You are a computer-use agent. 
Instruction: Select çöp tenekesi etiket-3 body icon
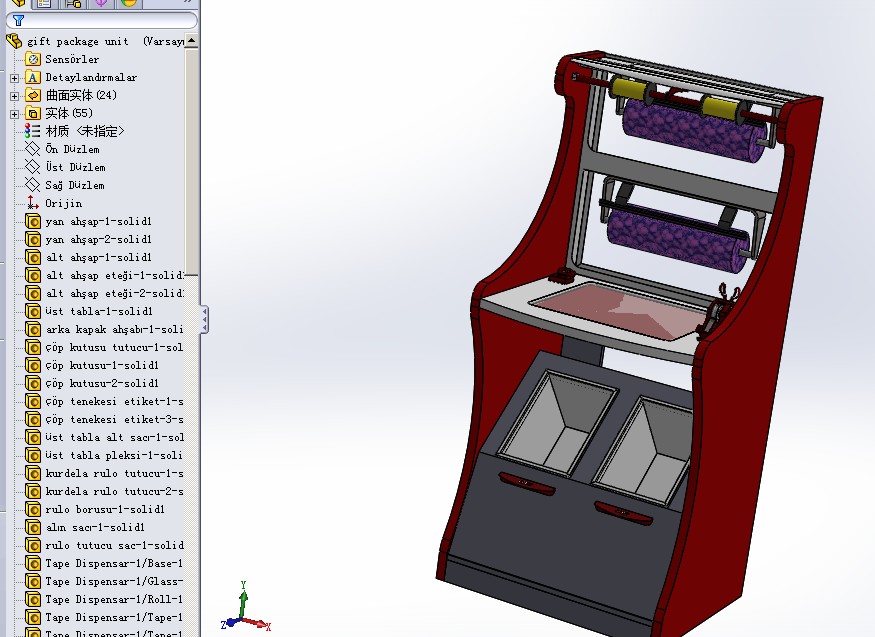[33, 419]
